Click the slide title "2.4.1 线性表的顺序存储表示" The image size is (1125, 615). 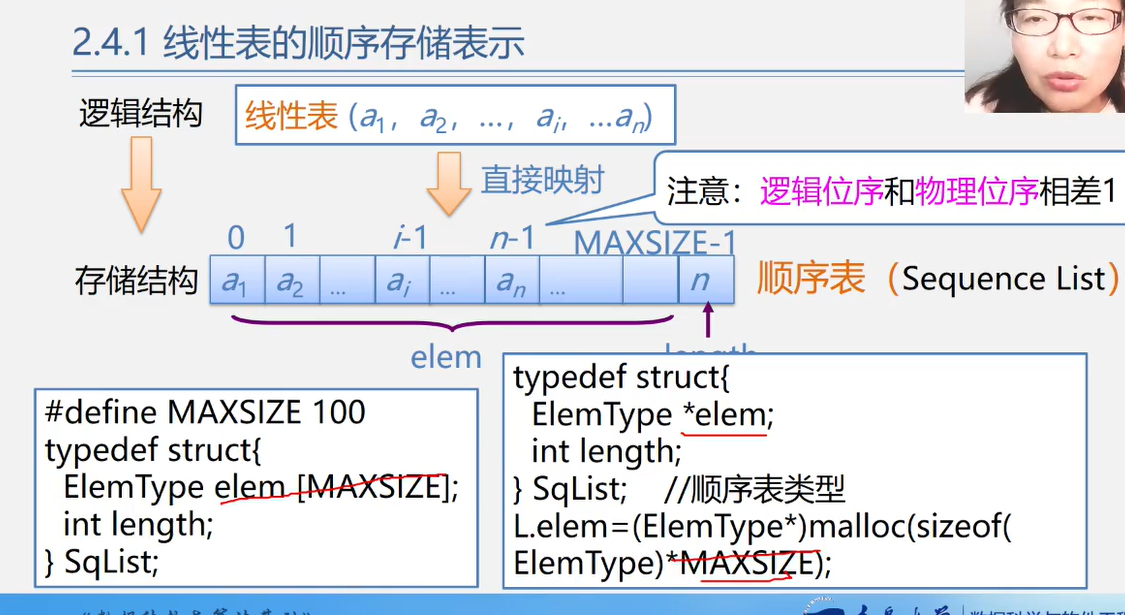point(298,42)
